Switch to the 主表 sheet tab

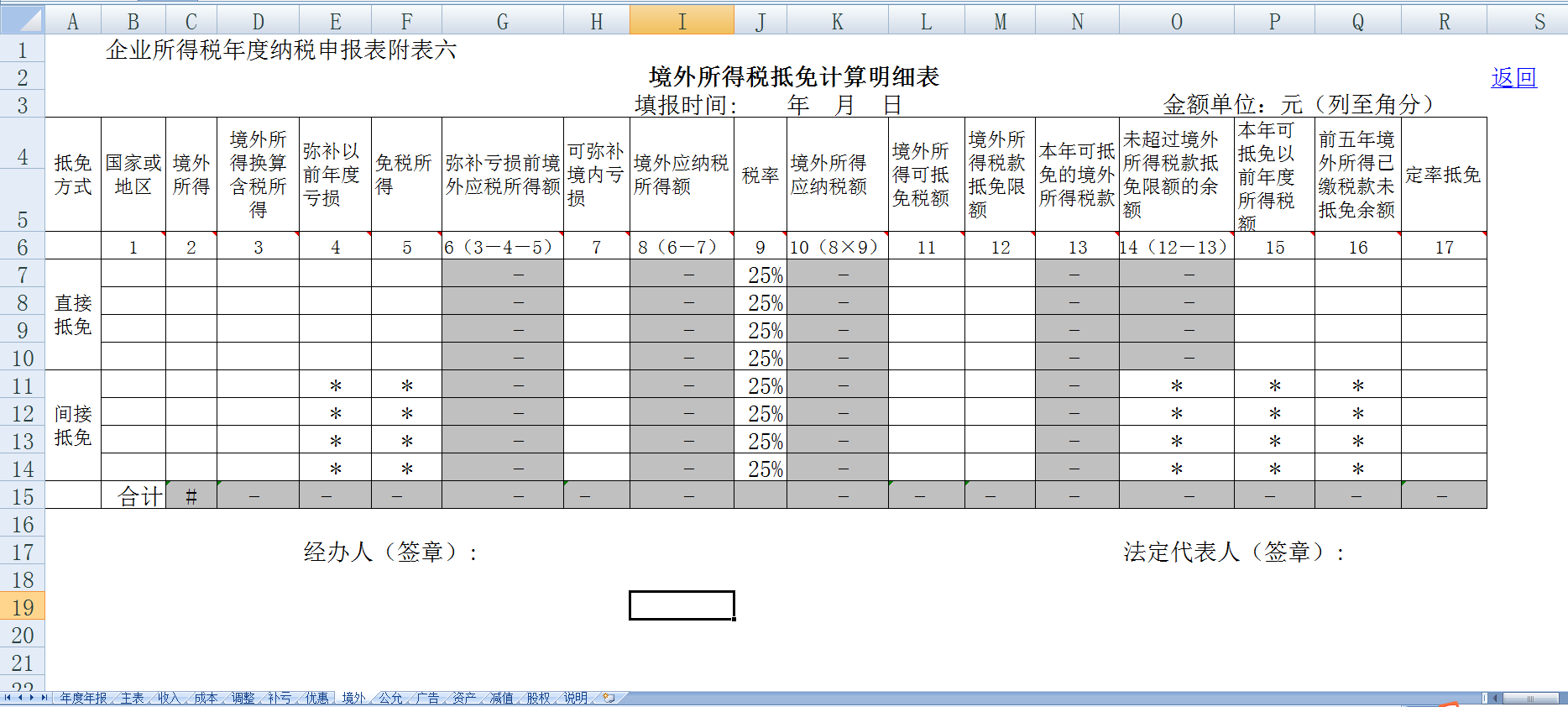coord(132,698)
